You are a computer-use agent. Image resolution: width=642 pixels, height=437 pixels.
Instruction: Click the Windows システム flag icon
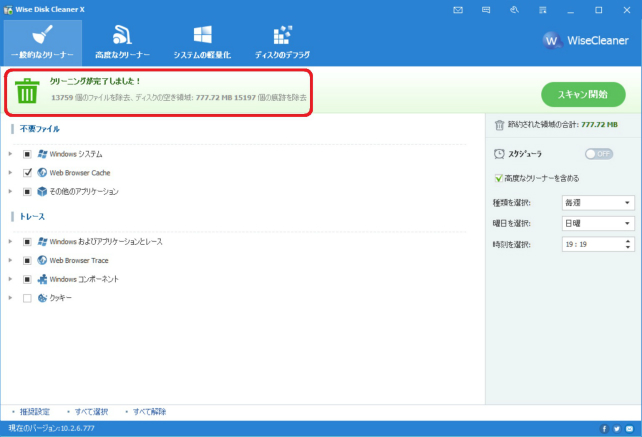[x=42, y=154]
